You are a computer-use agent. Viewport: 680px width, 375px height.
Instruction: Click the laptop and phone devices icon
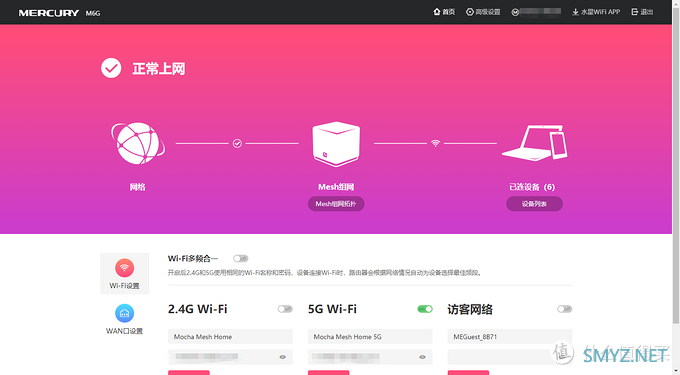(x=535, y=143)
